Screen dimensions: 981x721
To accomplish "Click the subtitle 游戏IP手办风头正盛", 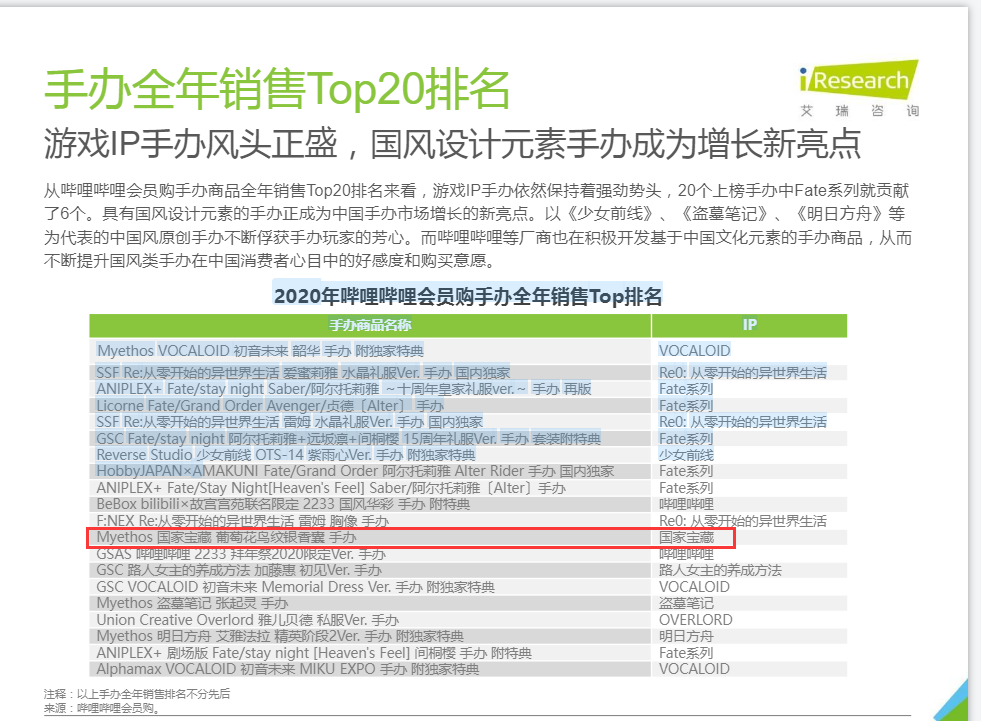I will 191,143.
